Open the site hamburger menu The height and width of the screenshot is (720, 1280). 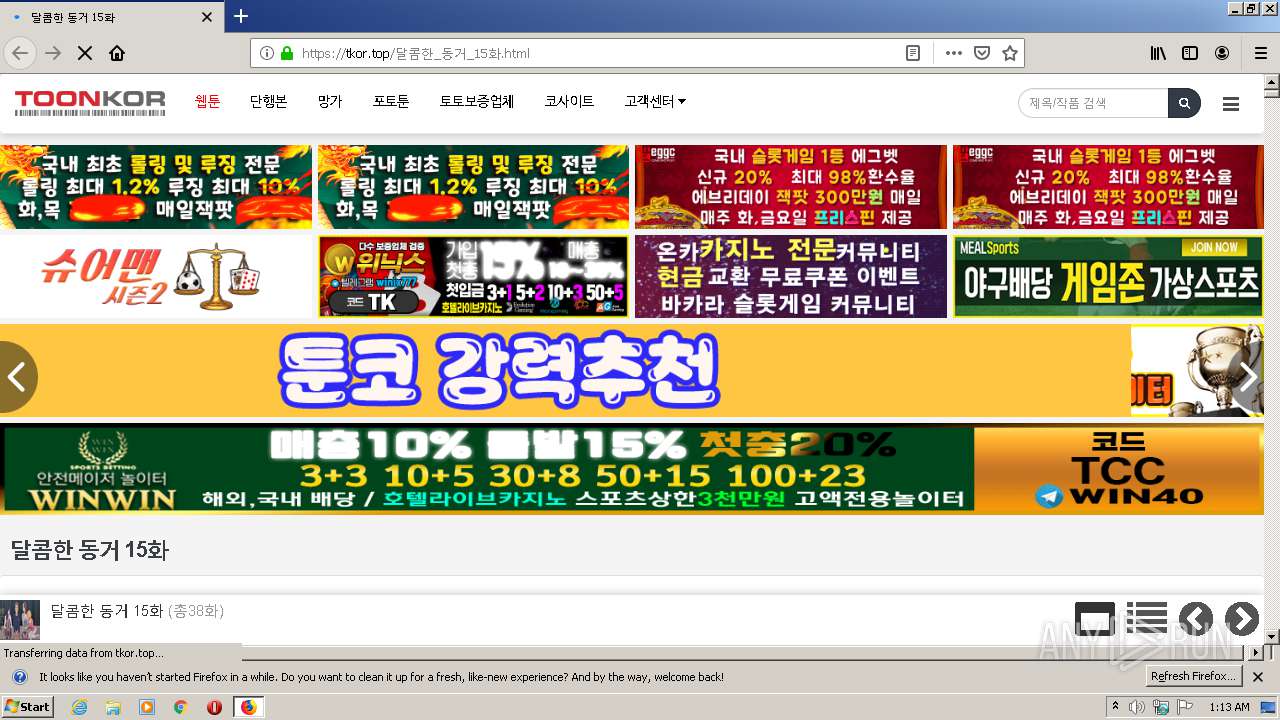[x=1231, y=103]
